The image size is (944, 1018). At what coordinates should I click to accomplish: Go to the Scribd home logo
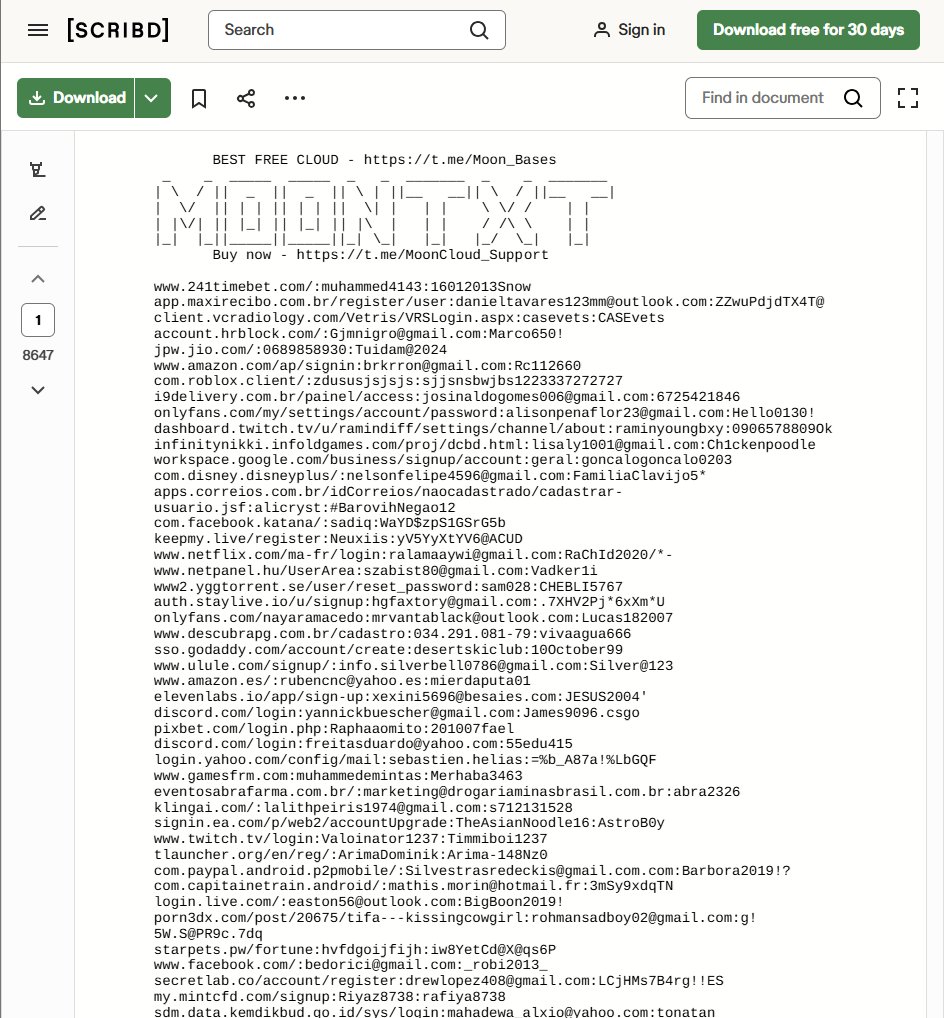point(118,30)
